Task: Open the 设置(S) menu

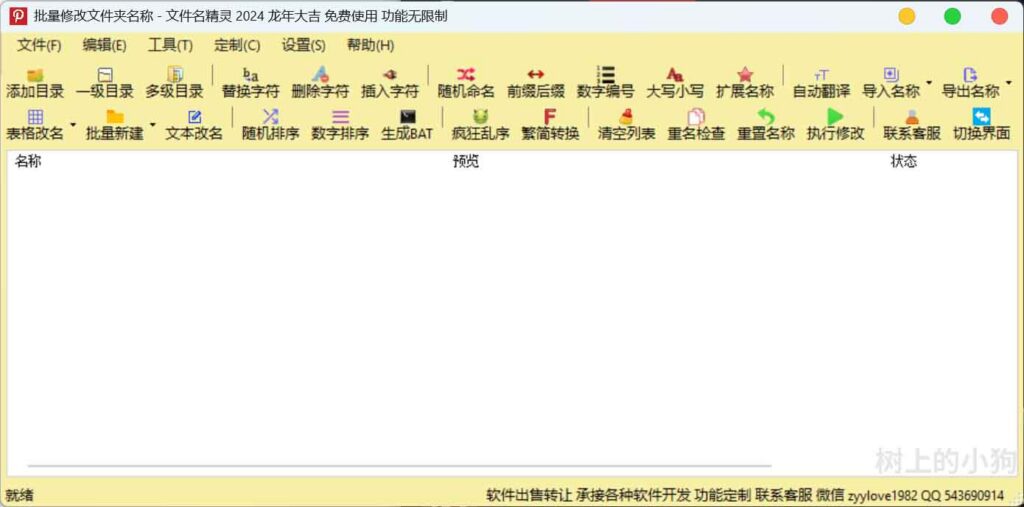Action: (303, 45)
